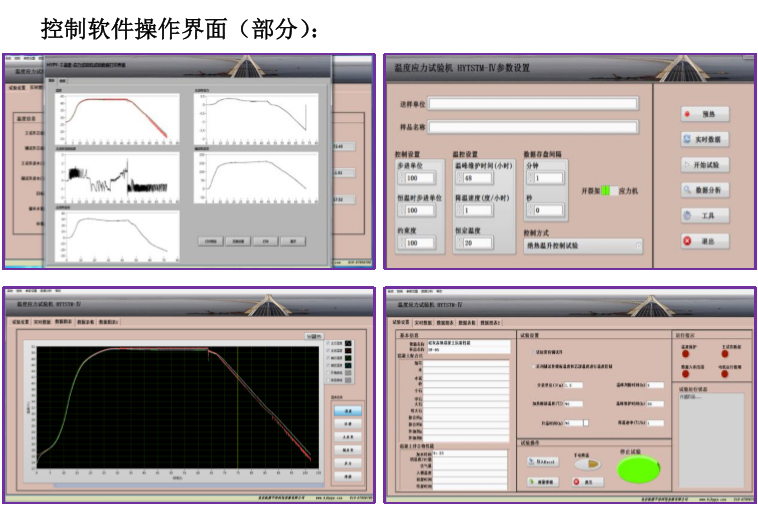Viewport: 758px width, 507px height.
Task: Select the 试验设置 tab in the chart window
Action: [x=20, y=323]
